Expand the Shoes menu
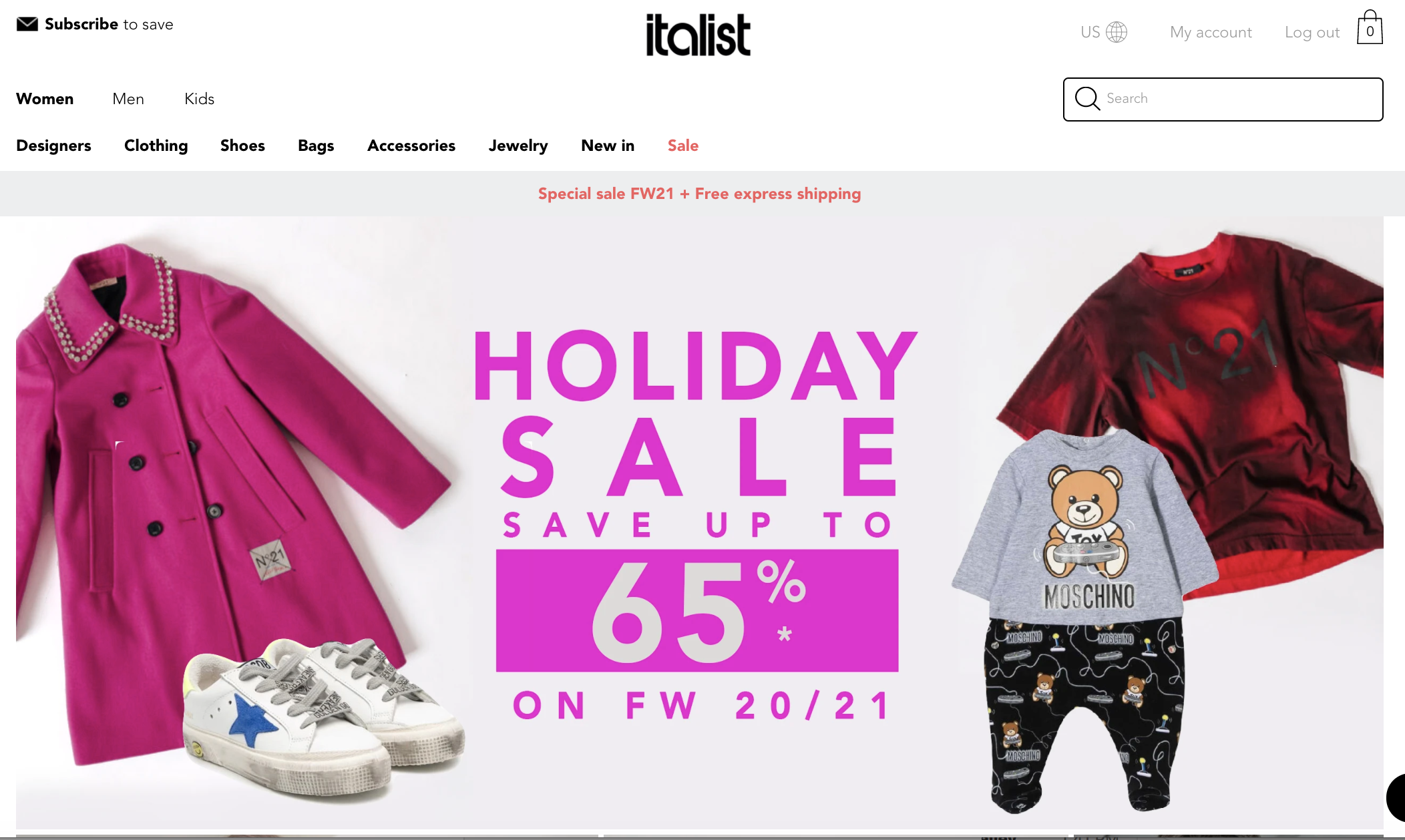 point(242,146)
